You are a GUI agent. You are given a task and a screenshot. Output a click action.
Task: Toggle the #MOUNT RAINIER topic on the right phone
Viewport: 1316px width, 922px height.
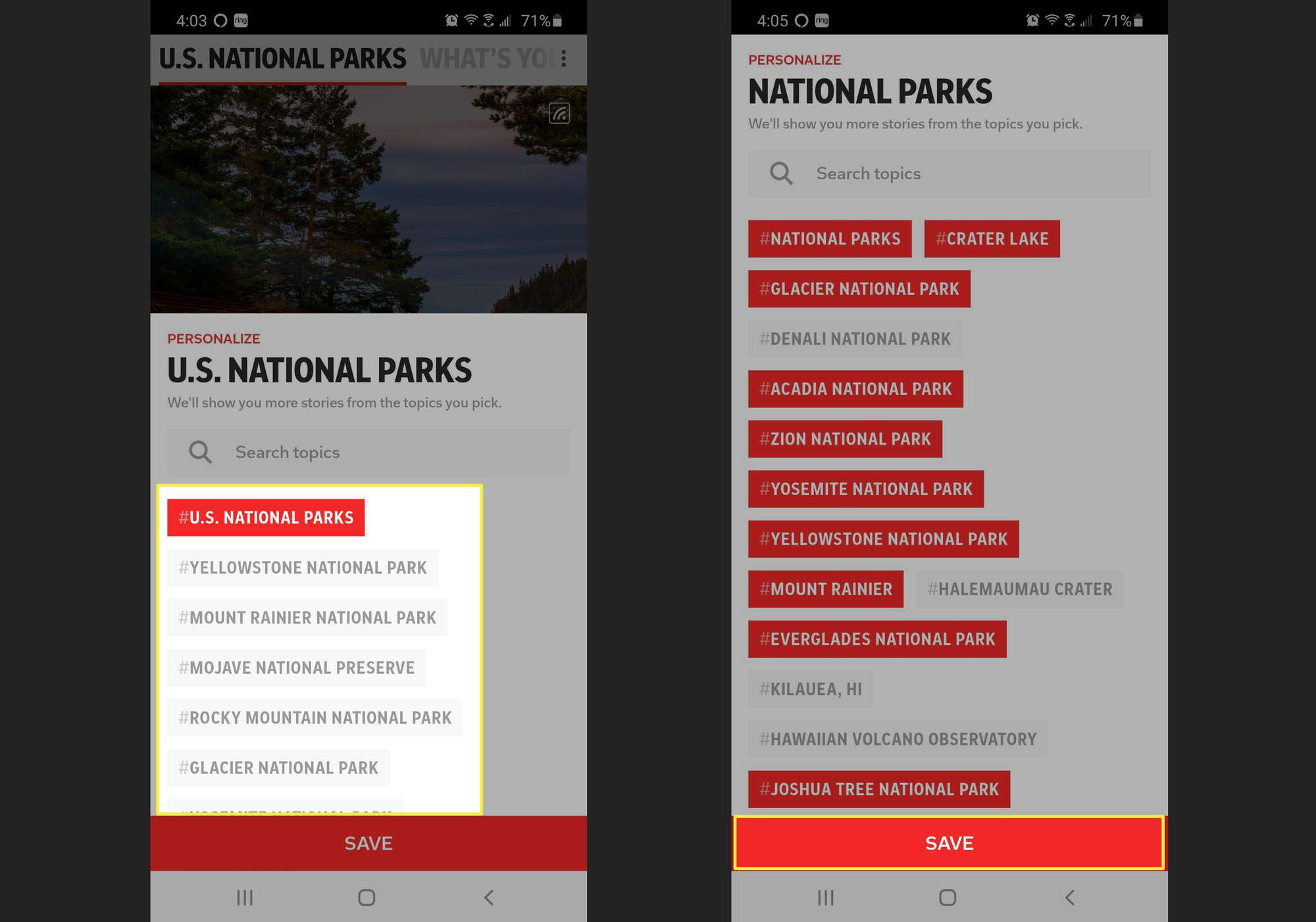(x=826, y=588)
